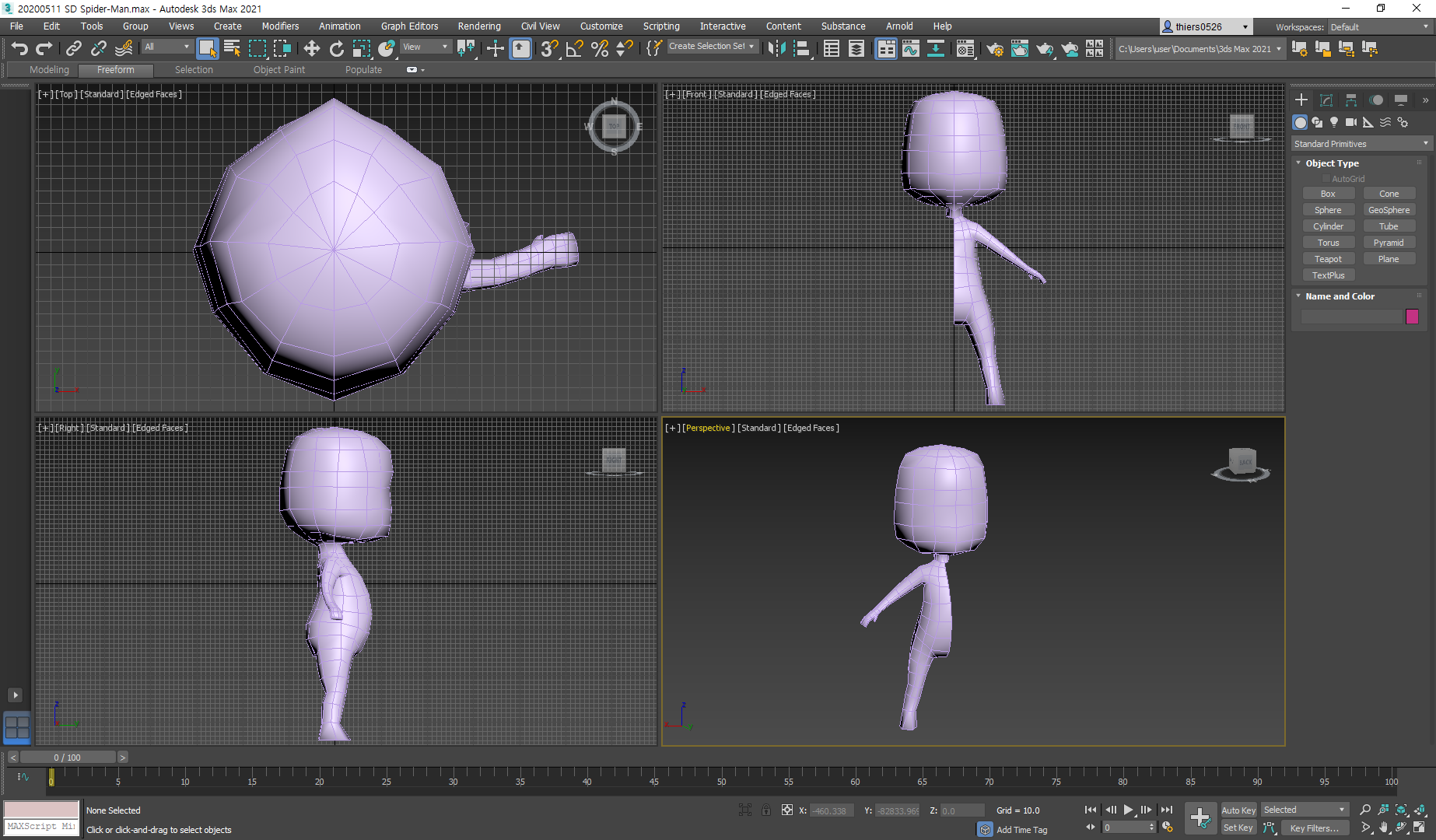Select the Helpers category icon

pos(1368,122)
